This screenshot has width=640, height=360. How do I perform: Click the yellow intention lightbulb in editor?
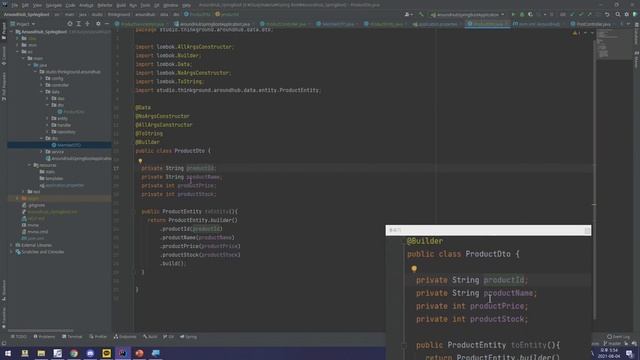tap(140, 161)
